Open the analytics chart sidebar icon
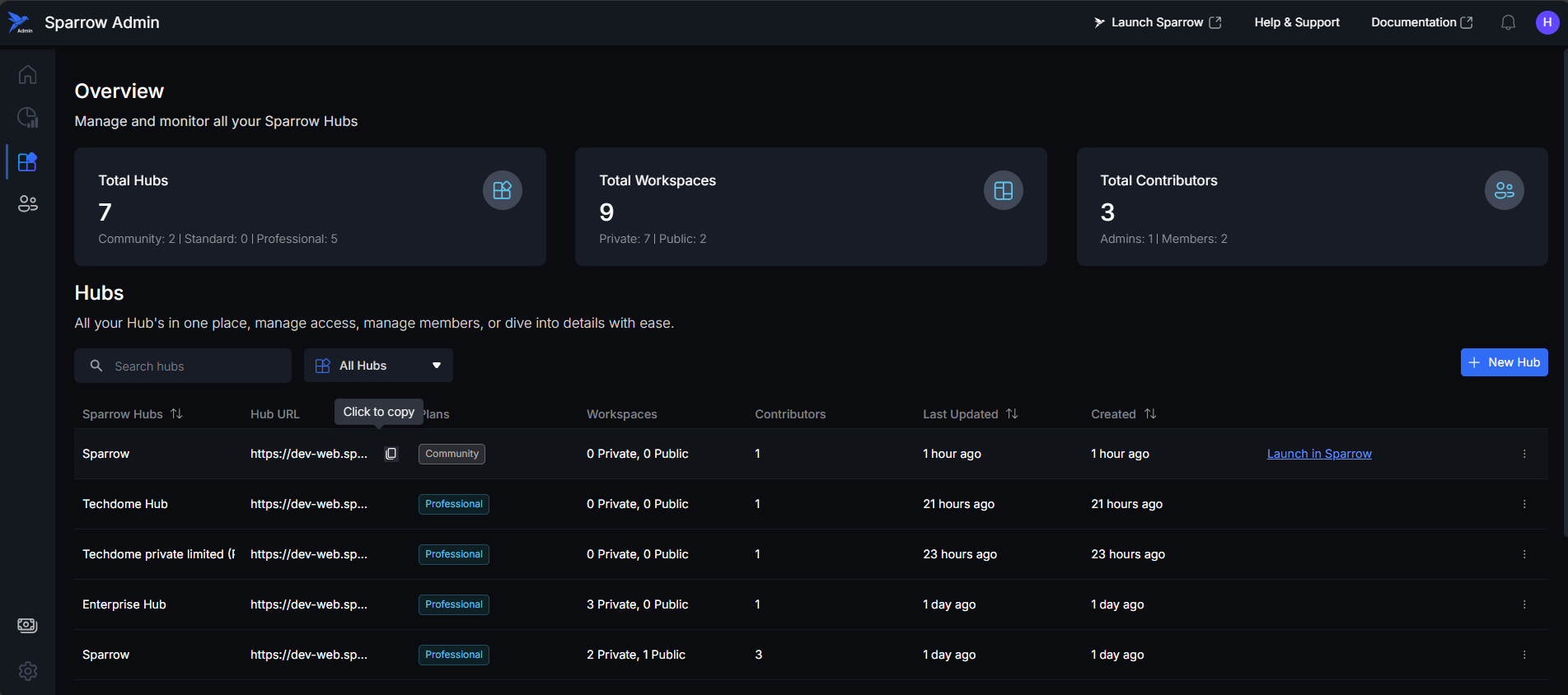 coord(27,118)
